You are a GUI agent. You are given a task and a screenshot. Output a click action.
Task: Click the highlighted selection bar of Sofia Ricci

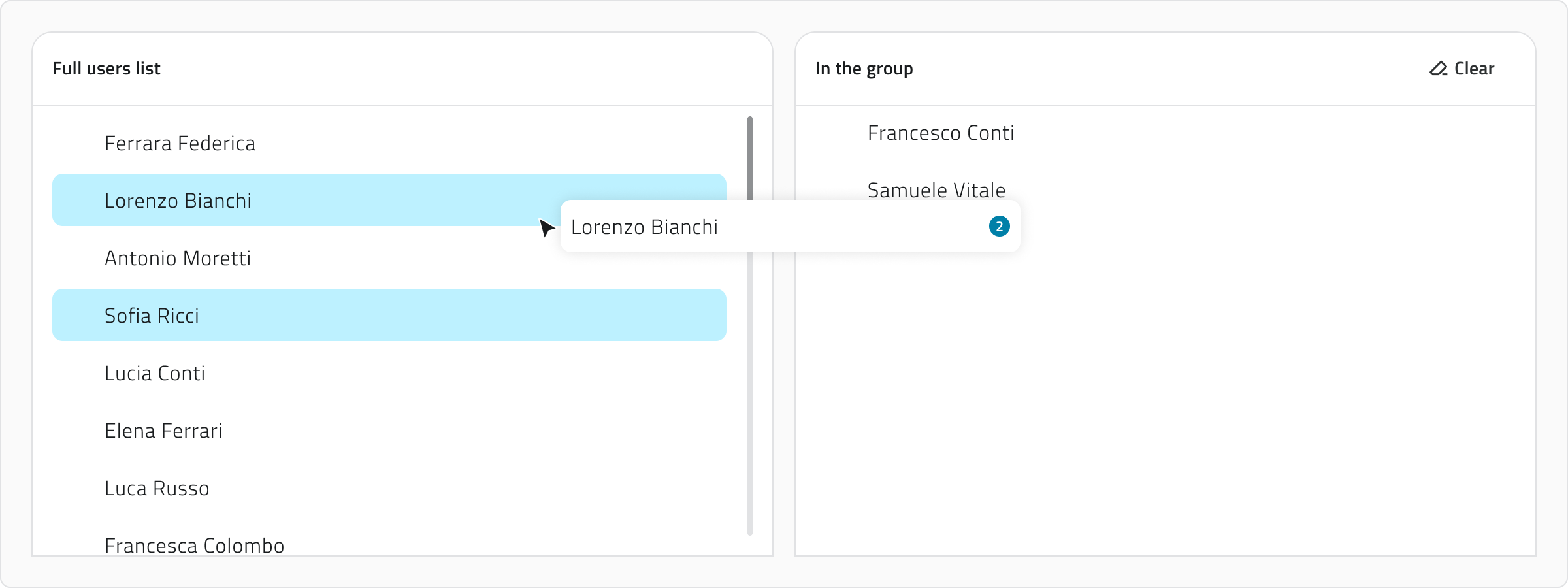(x=457, y=315)
